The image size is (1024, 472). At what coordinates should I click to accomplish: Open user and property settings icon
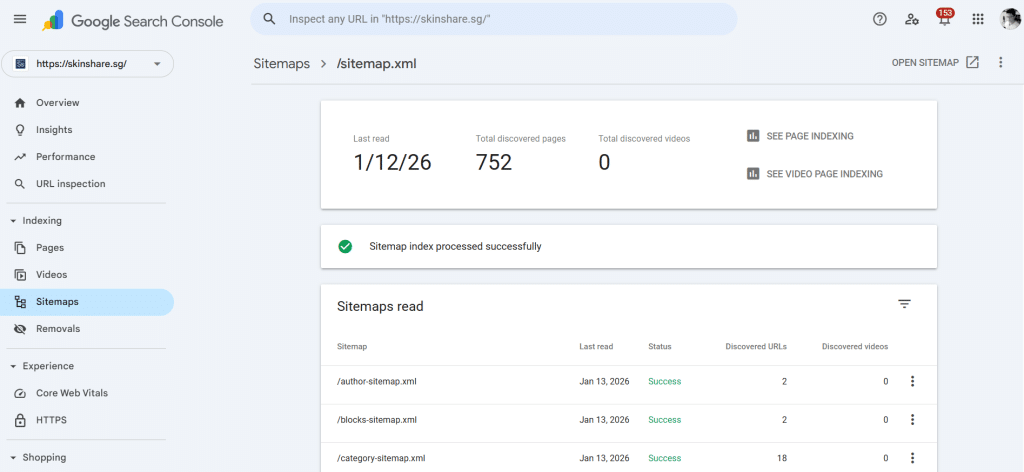pos(912,19)
